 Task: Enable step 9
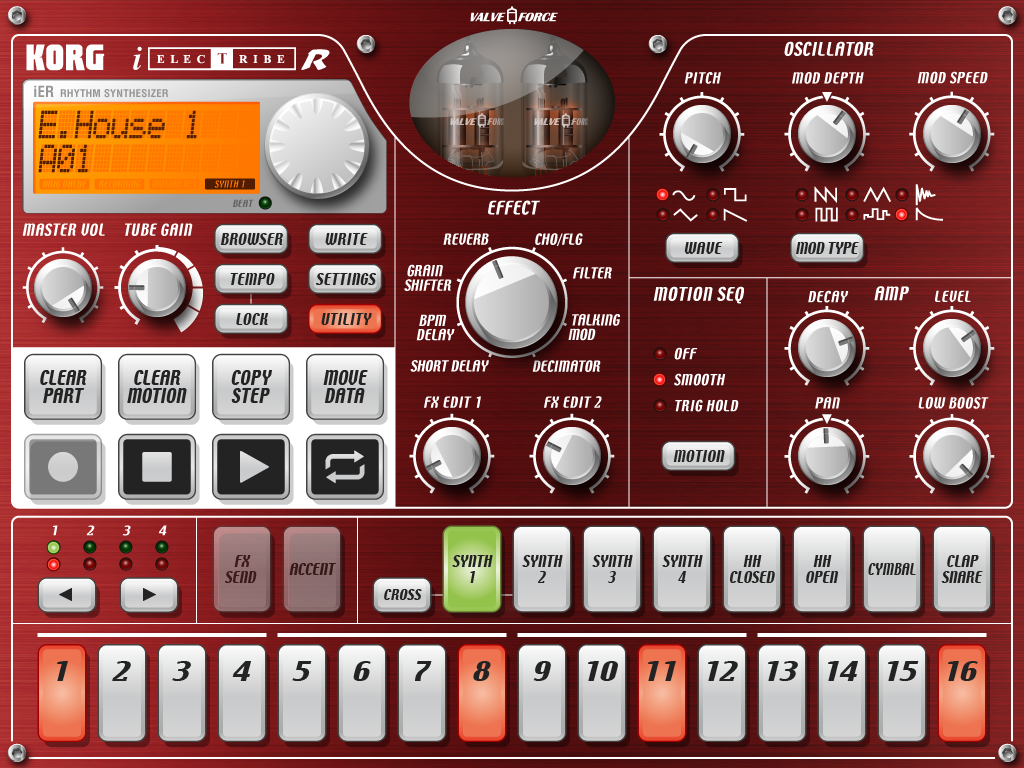tap(542, 693)
